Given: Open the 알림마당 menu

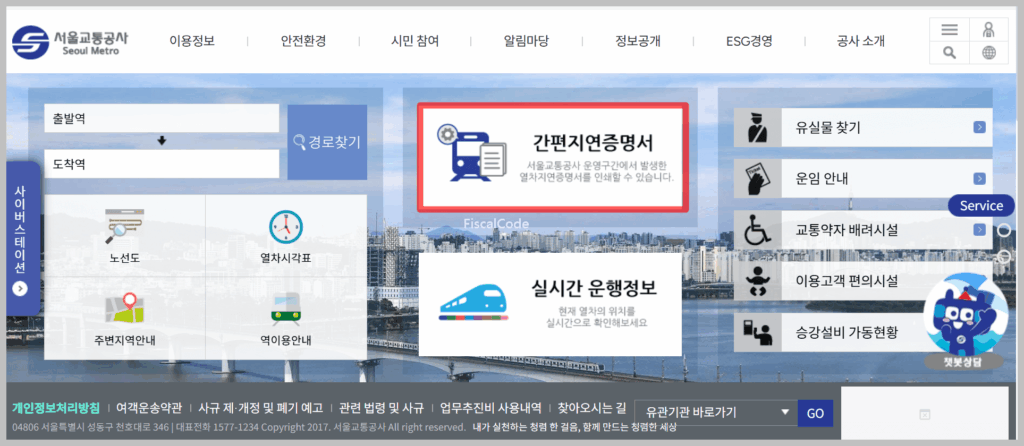Looking at the screenshot, I should click(x=526, y=41).
